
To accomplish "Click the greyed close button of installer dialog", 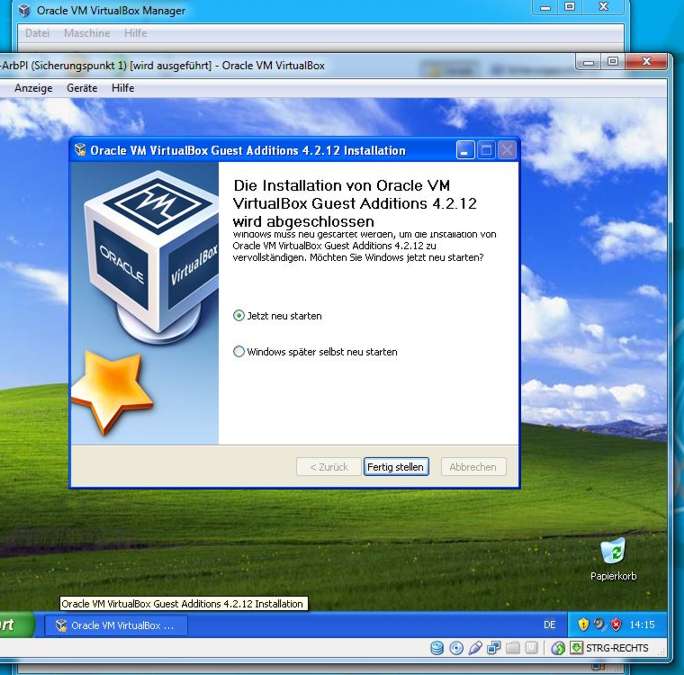I will (x=507, y=151).
